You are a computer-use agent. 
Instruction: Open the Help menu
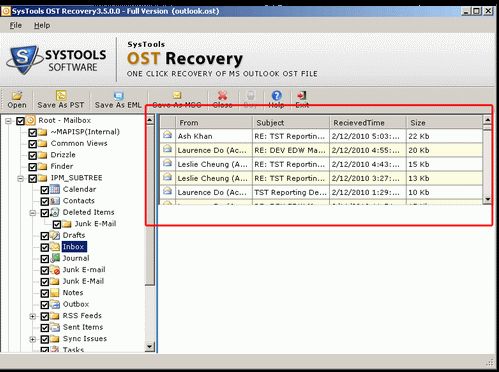[42, 25]
